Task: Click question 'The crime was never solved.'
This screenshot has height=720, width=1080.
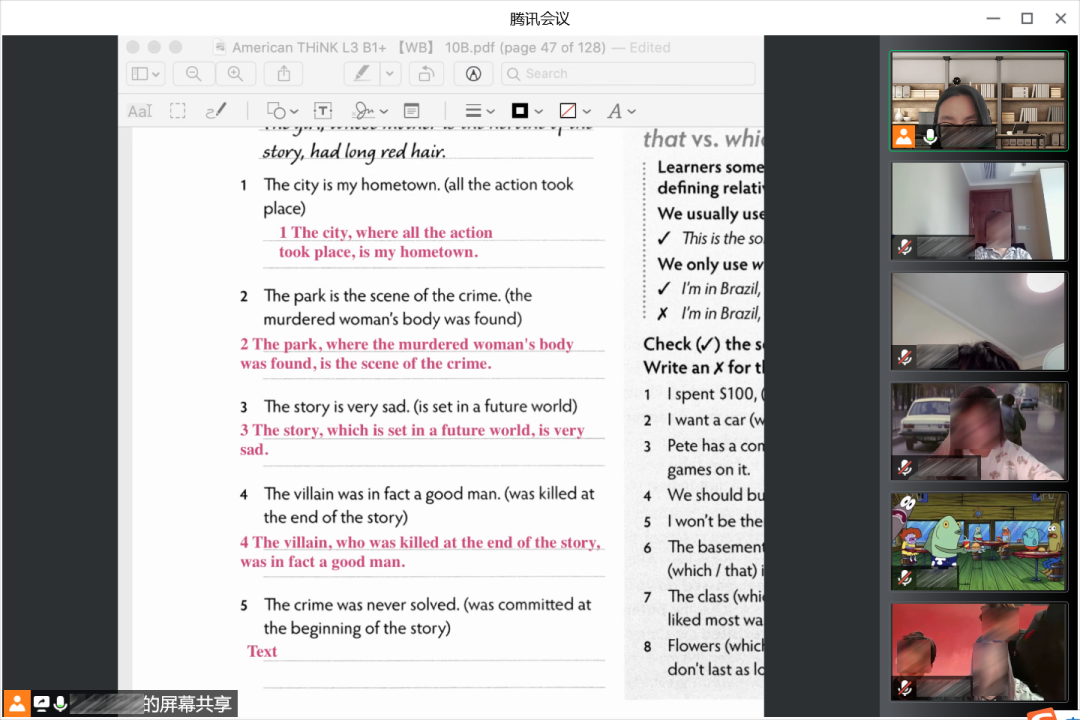Action: tap(362, 604)
